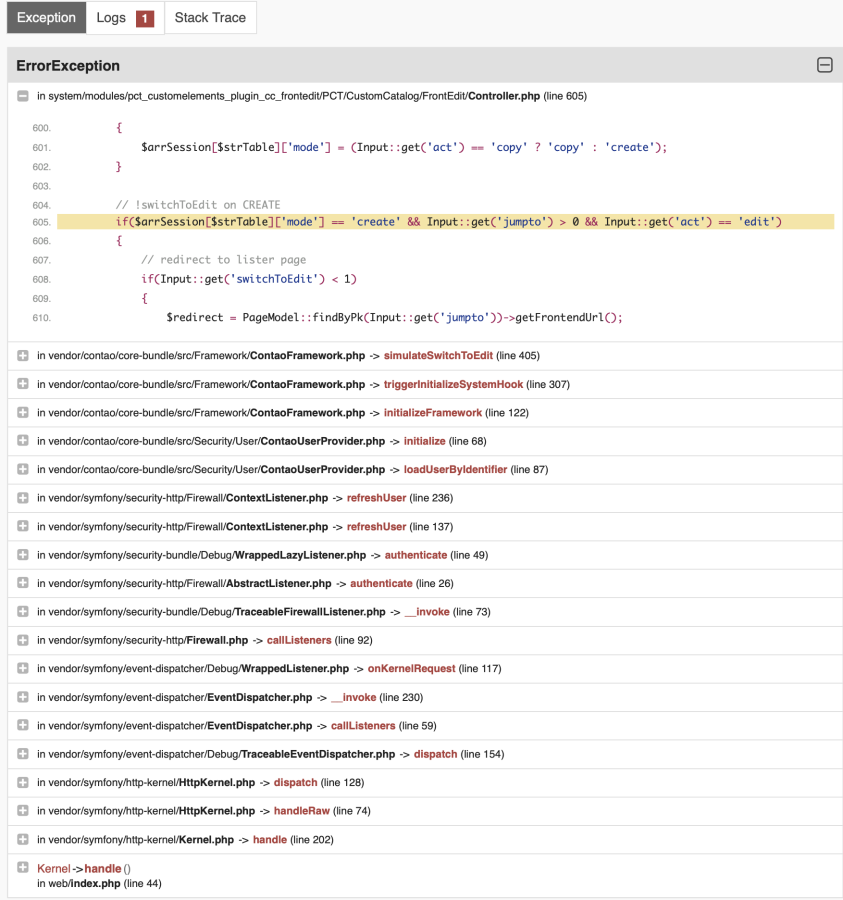Select the Exception tab

pyautogui.click(x=46, y=18)
